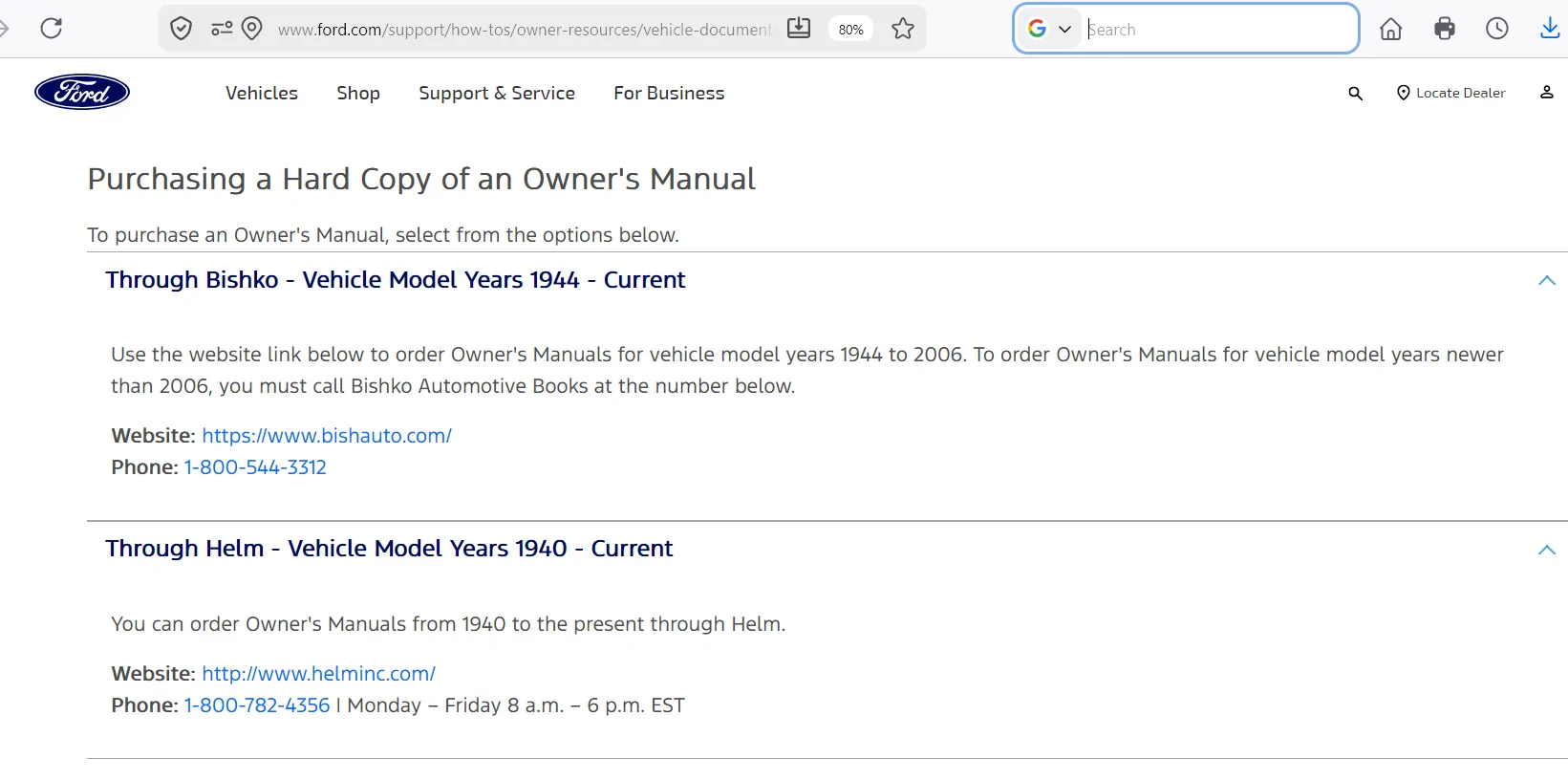The image size is (1568, 780).
Task: Reset the 80% zoom level indicator
Action: pyautogui.click(x=850, y=30)
